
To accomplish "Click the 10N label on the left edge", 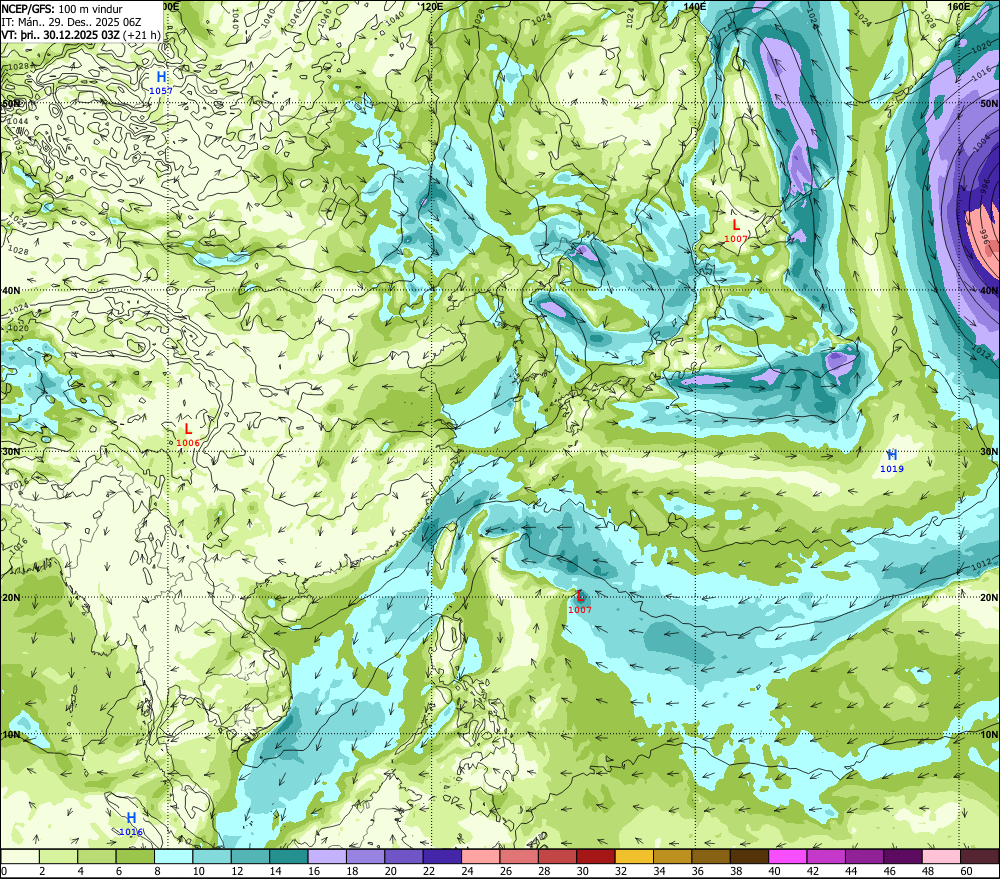I will click(11, 734).
